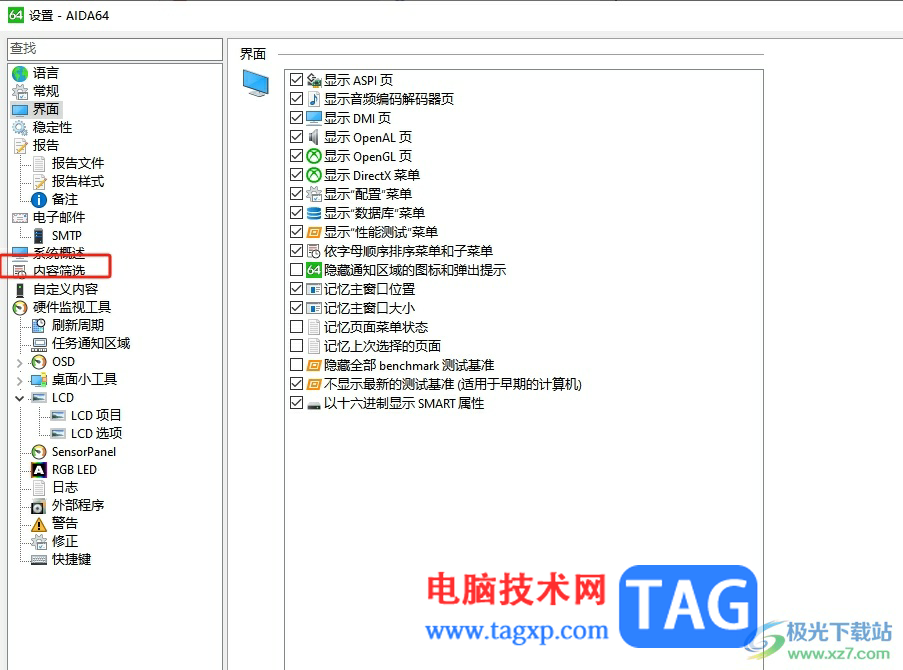Image resolution: width=903 pixels, height=670 pixels.
Task: Click the globe icon beside 语言
Action: [20, 73]
